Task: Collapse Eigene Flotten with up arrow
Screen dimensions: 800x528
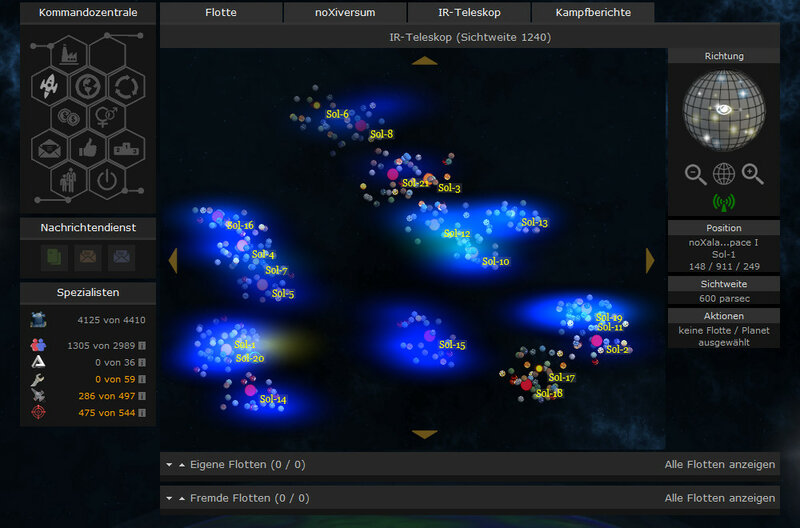Action: [x=182, y=465]
